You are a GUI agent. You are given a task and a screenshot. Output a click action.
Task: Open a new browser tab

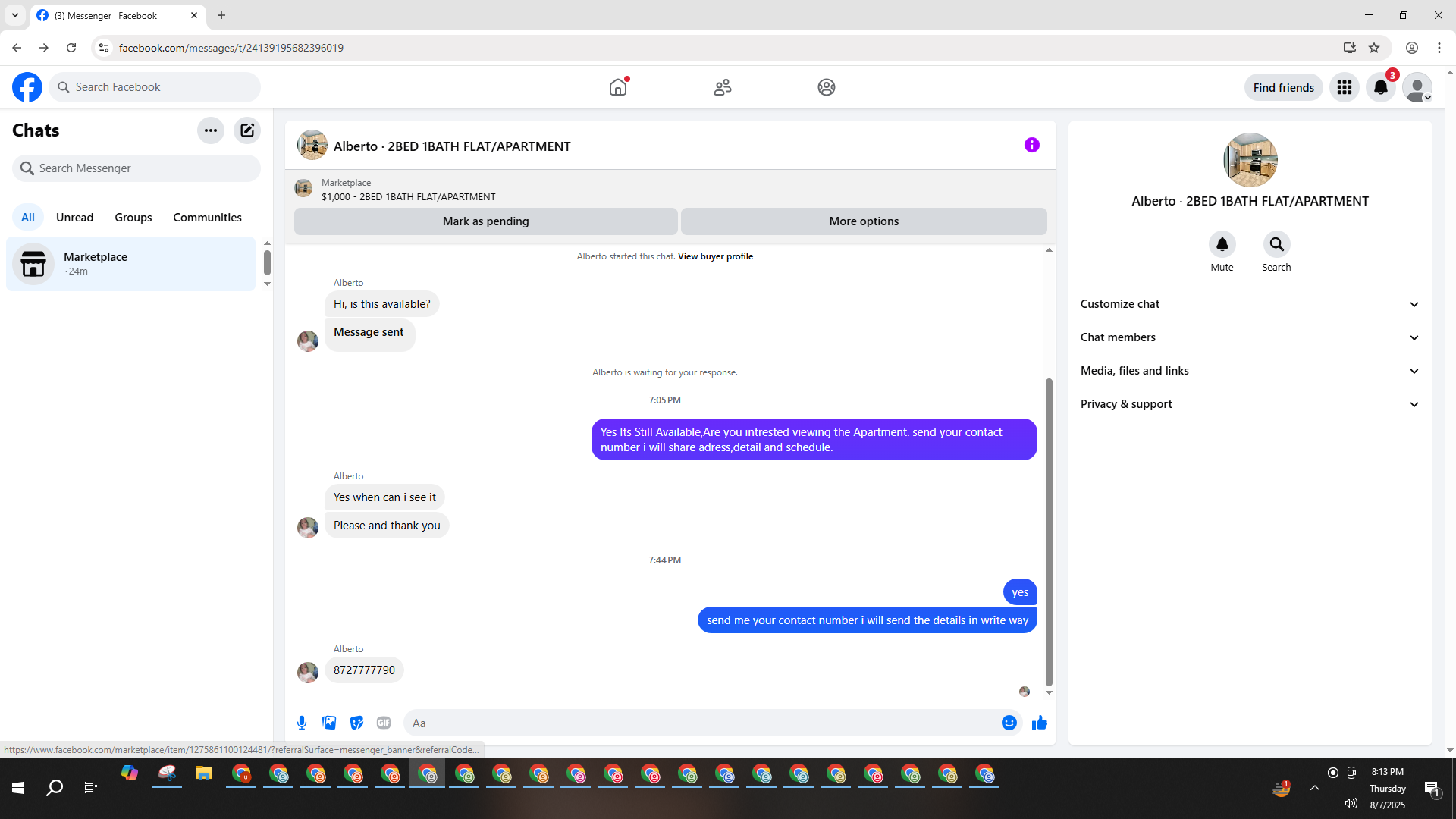pos(221,15)
